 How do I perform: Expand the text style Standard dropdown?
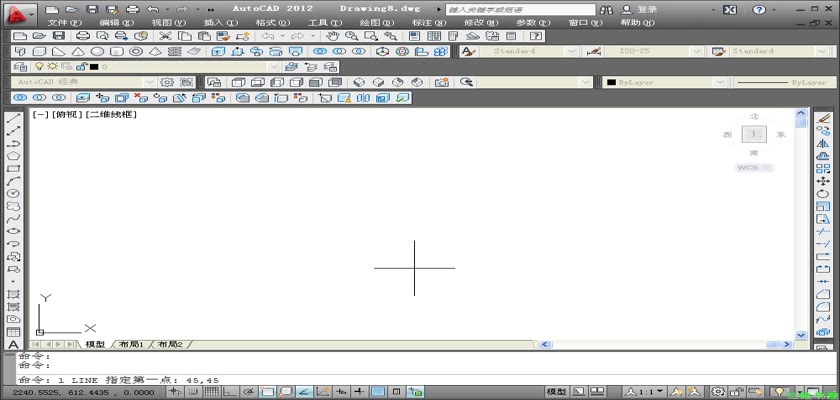[x=571, y=51]
